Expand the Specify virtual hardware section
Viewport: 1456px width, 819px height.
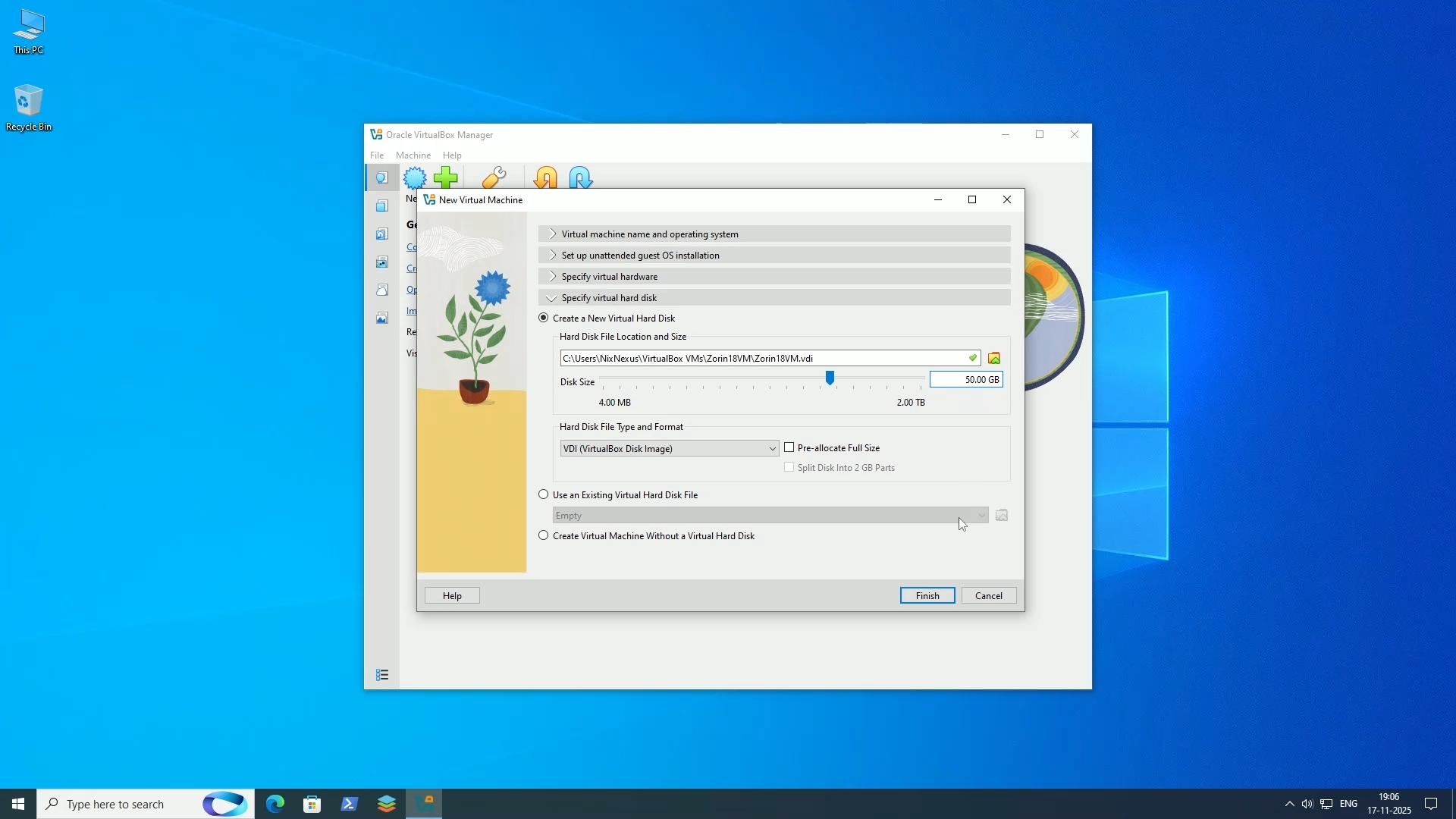pyautogui.click(x=772, y=276)
